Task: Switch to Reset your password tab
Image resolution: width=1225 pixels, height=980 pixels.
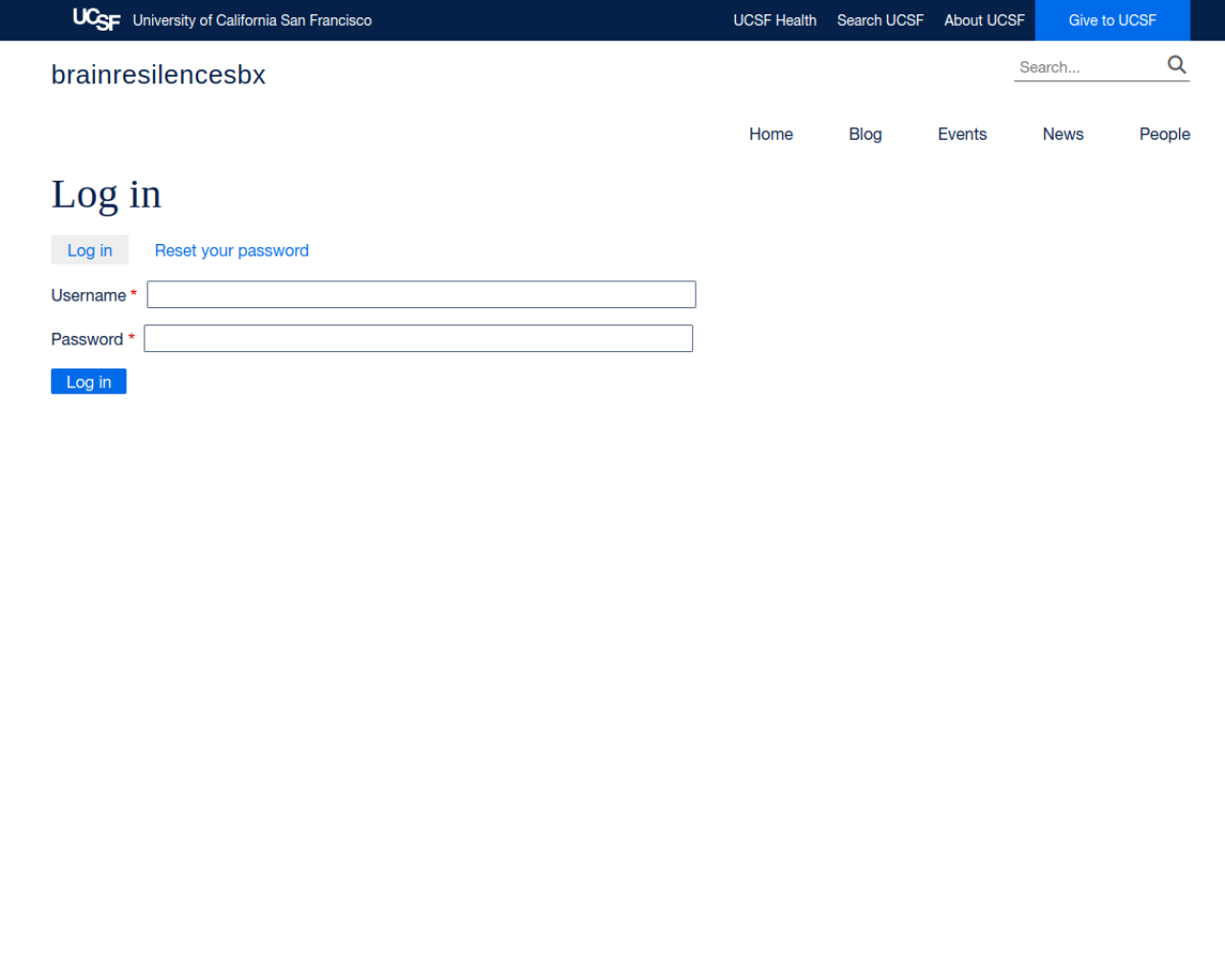Action: [x=232, y=250]
